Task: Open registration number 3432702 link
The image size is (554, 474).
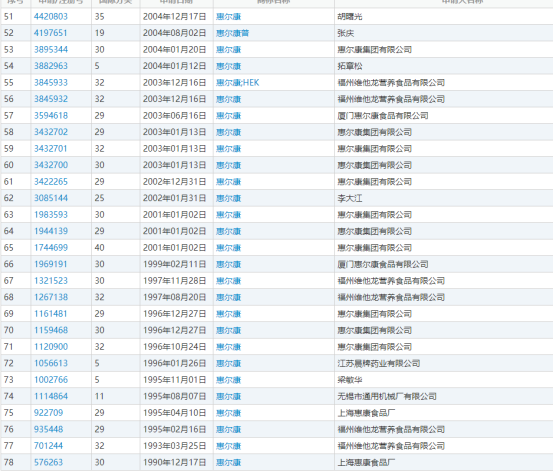Action: 51,132
